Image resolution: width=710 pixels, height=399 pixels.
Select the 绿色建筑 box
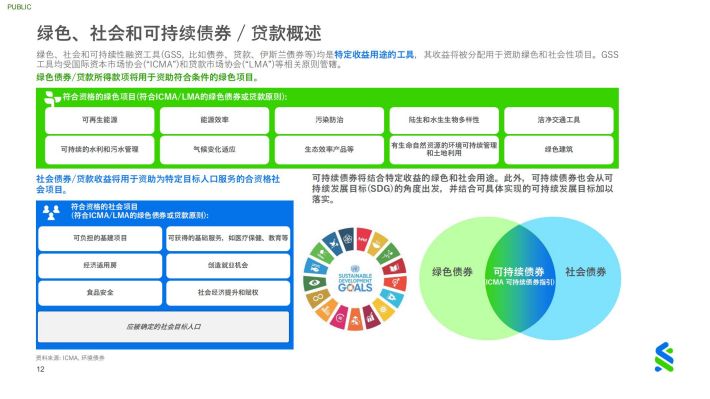[x=559, y=149]
